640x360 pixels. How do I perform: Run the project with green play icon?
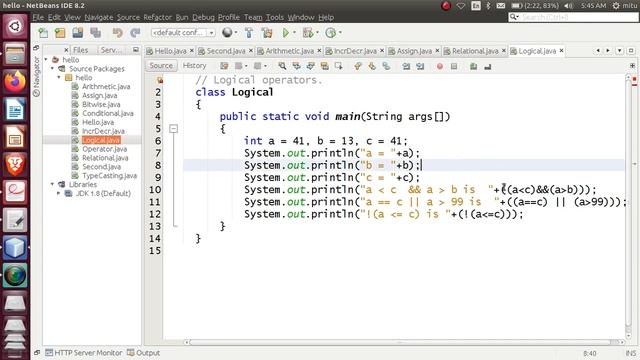tap(286, 33)
